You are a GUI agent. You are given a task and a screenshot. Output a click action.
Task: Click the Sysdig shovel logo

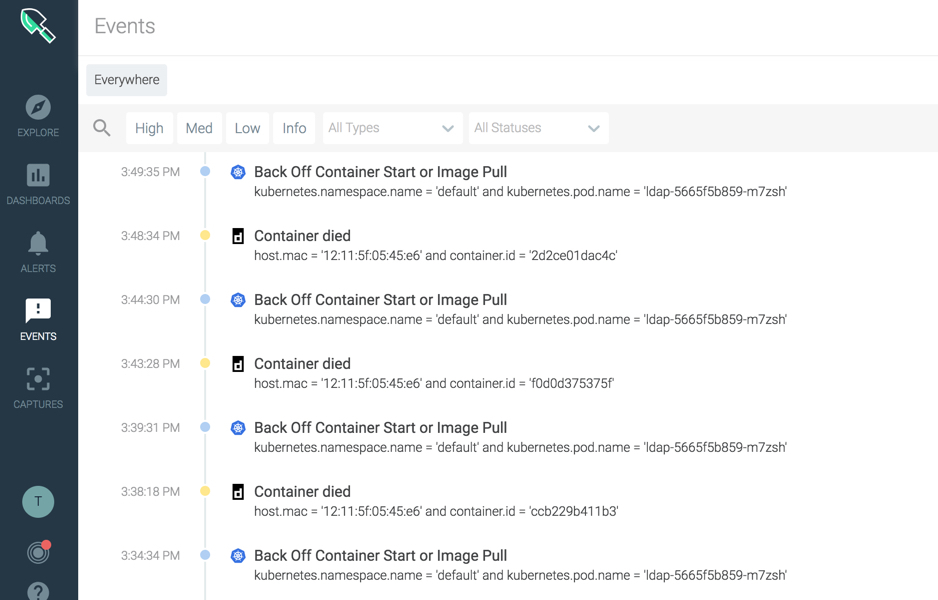coord(38,25)
